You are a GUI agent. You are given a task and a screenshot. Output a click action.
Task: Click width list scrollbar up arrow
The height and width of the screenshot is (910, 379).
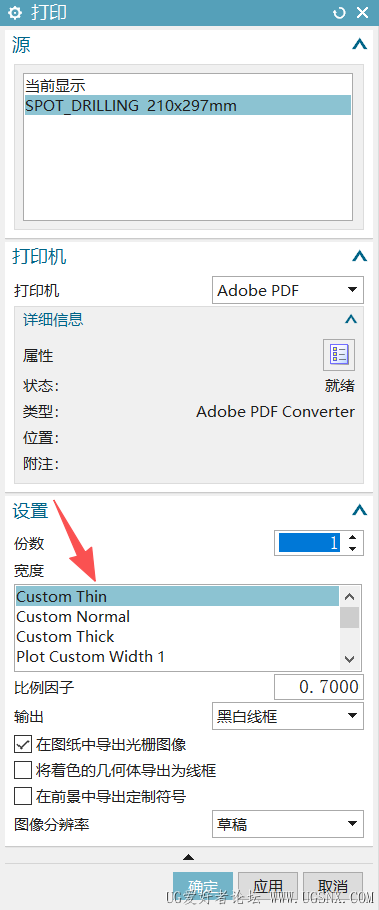pyautogui.click(x=349, y=596)
